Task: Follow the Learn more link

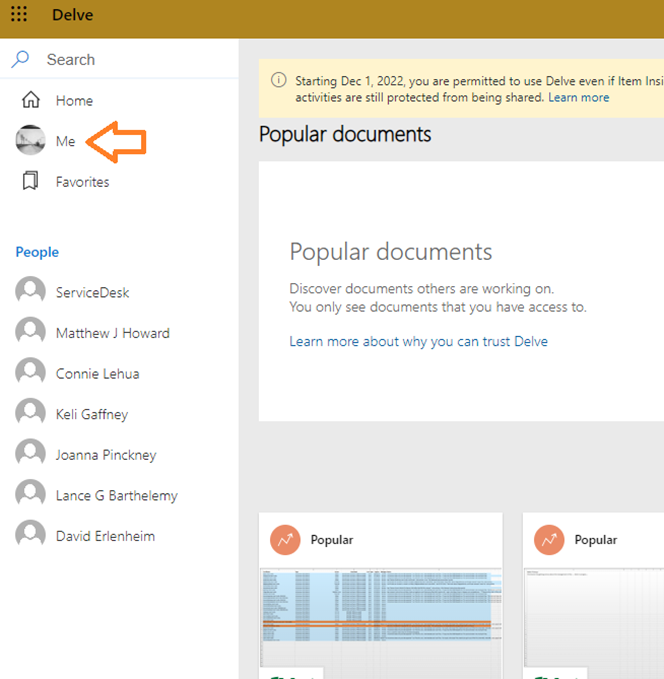Action: [x=578, y=98]
